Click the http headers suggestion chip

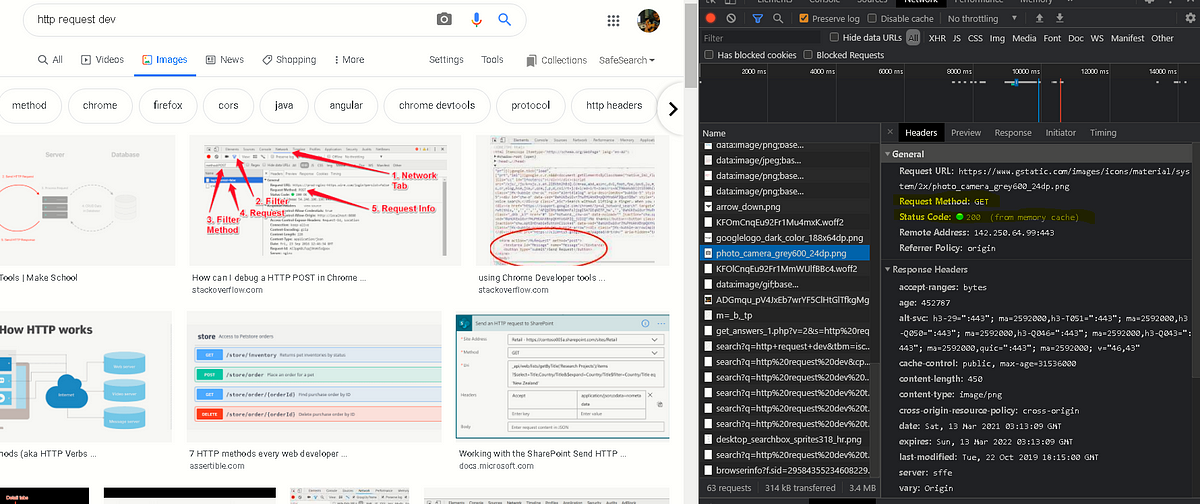[614, 106]
